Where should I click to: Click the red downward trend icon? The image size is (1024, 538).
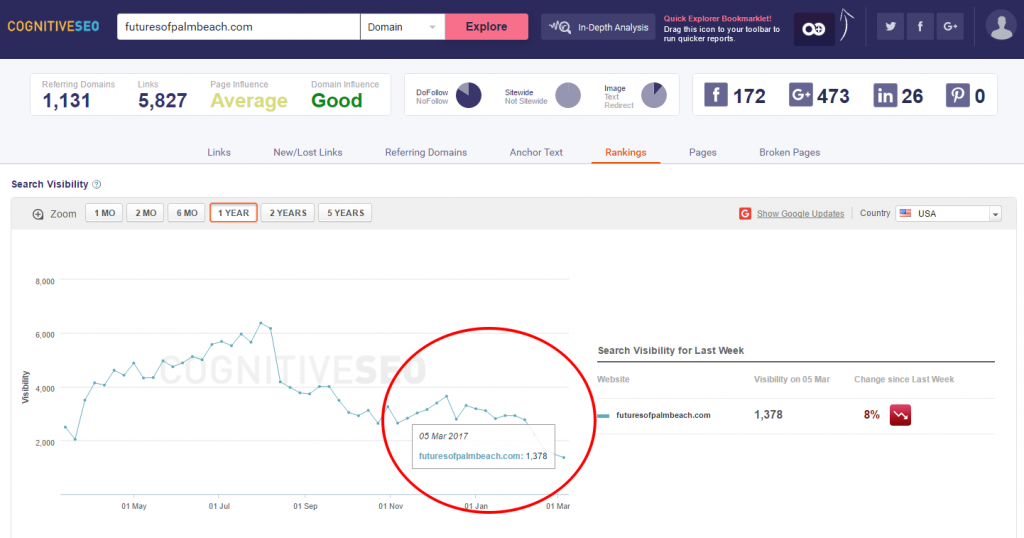pyautogui.click(x=901, y=414)
